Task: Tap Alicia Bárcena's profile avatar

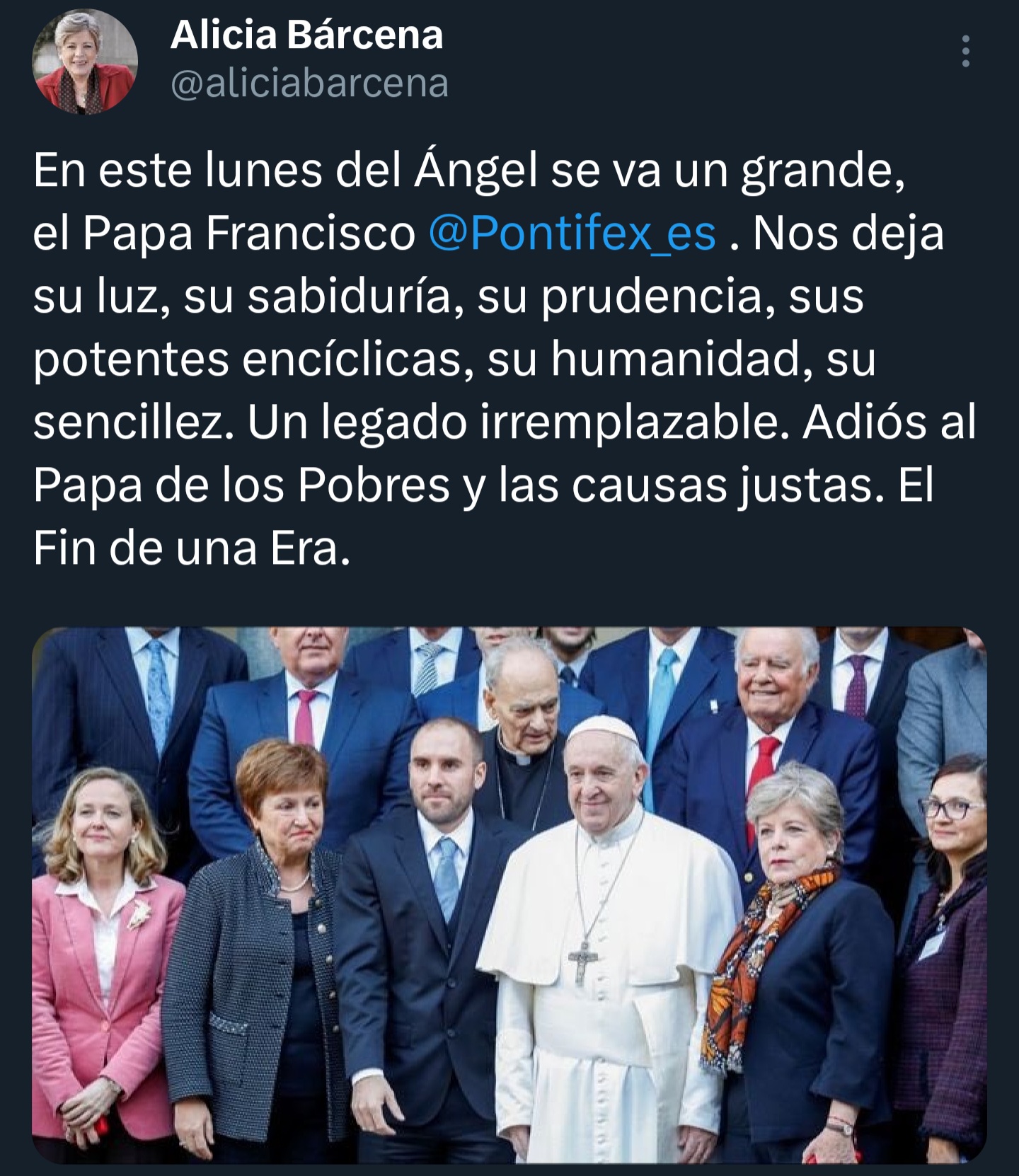Action: pyautogui.click(x=85, y=61)
